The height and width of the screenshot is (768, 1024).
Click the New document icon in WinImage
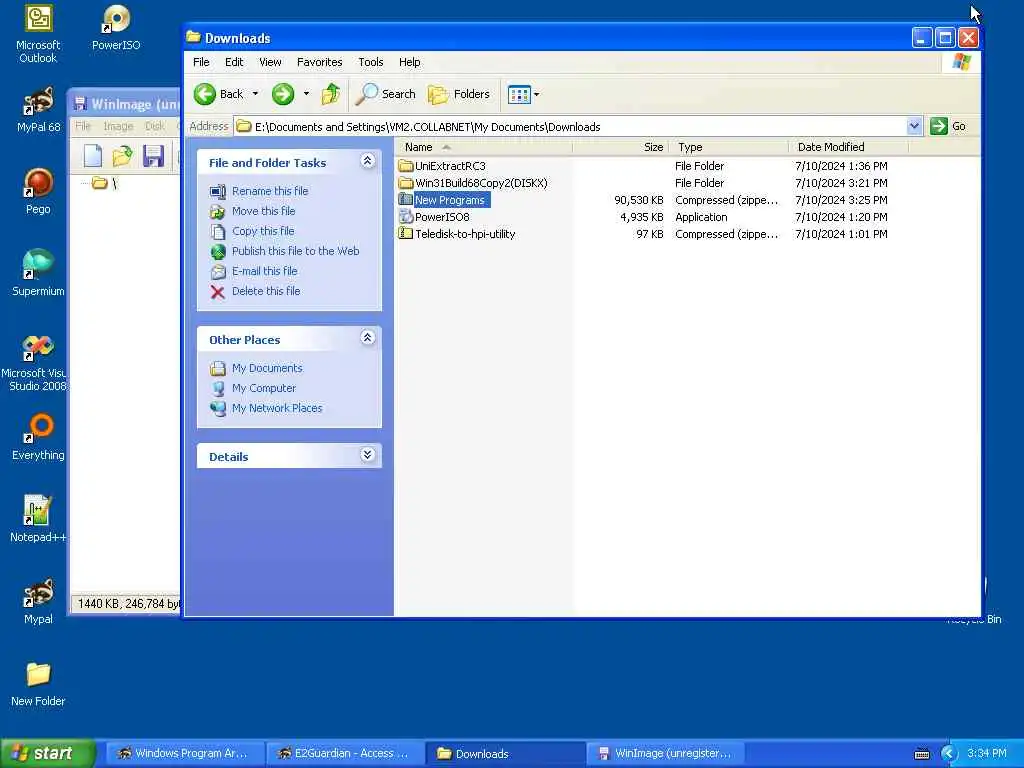[x=93, y=156]
